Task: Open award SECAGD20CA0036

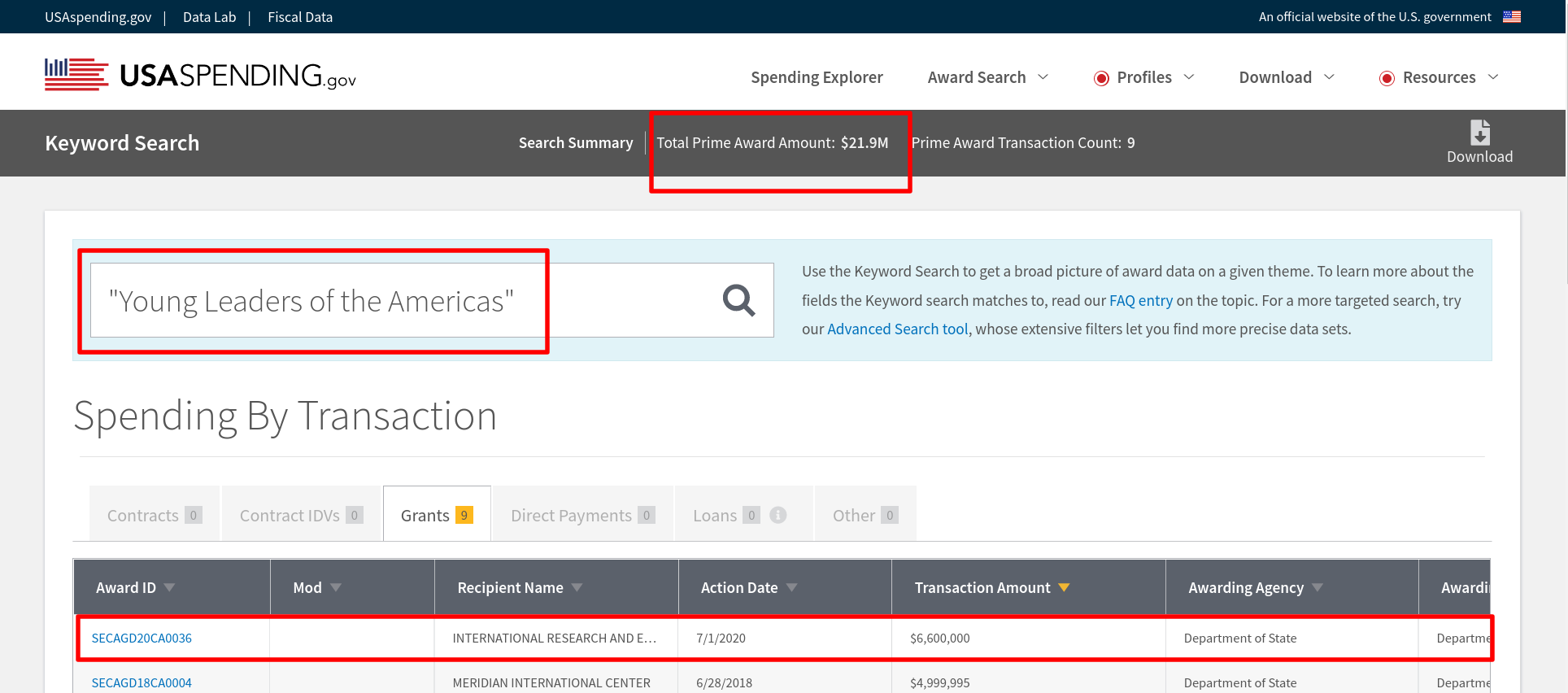Action: (x=142, y=639)
